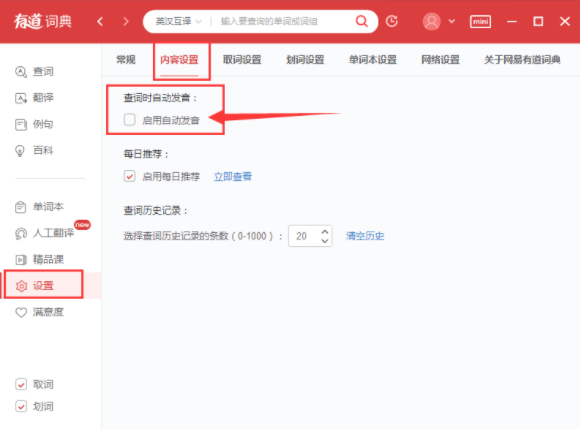The width and height of the screenshot is (580, 429).
Task: Open 人工翻译 human translation
Action: [x=44, y=233]
